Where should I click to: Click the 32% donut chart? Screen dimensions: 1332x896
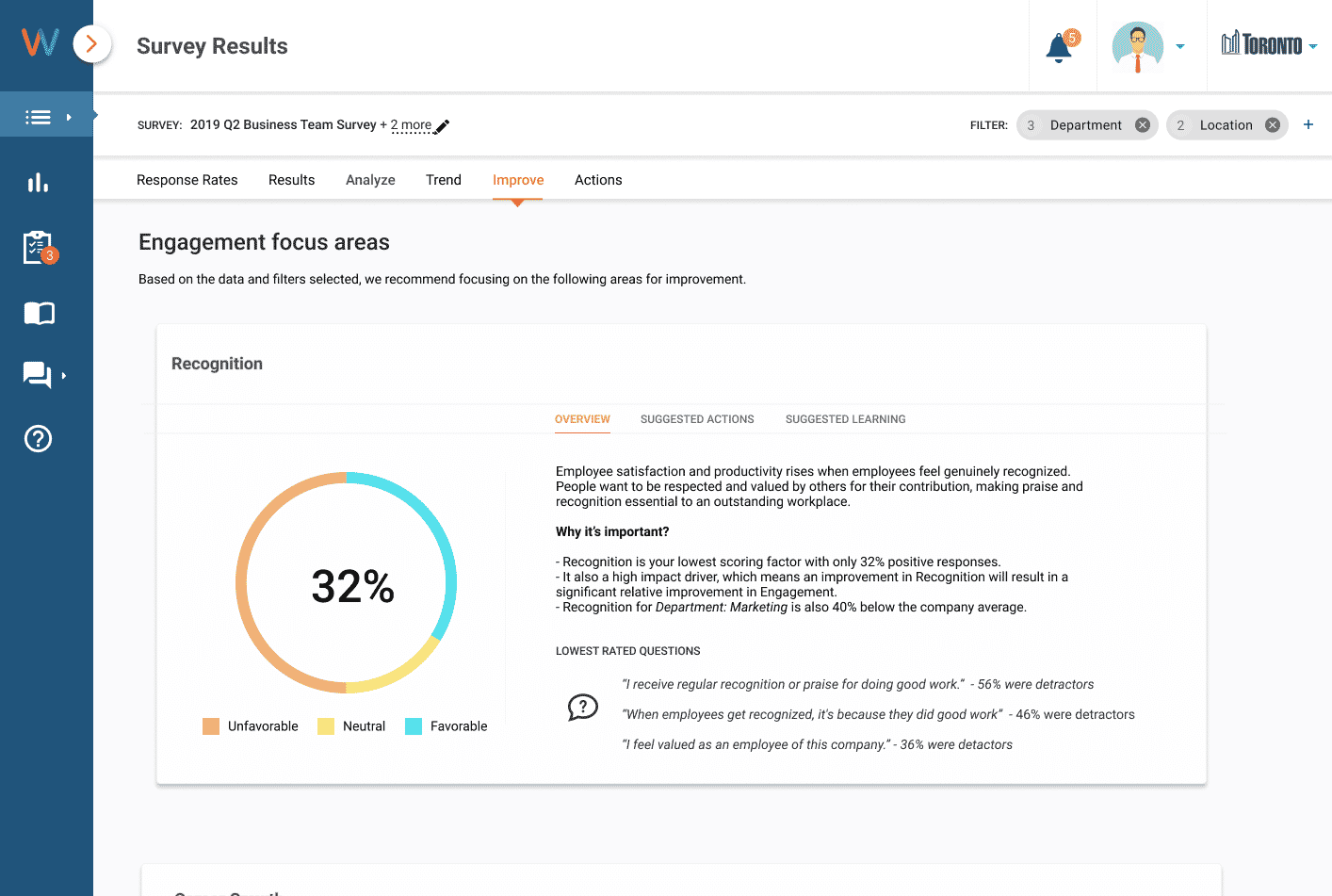[349, 585]
